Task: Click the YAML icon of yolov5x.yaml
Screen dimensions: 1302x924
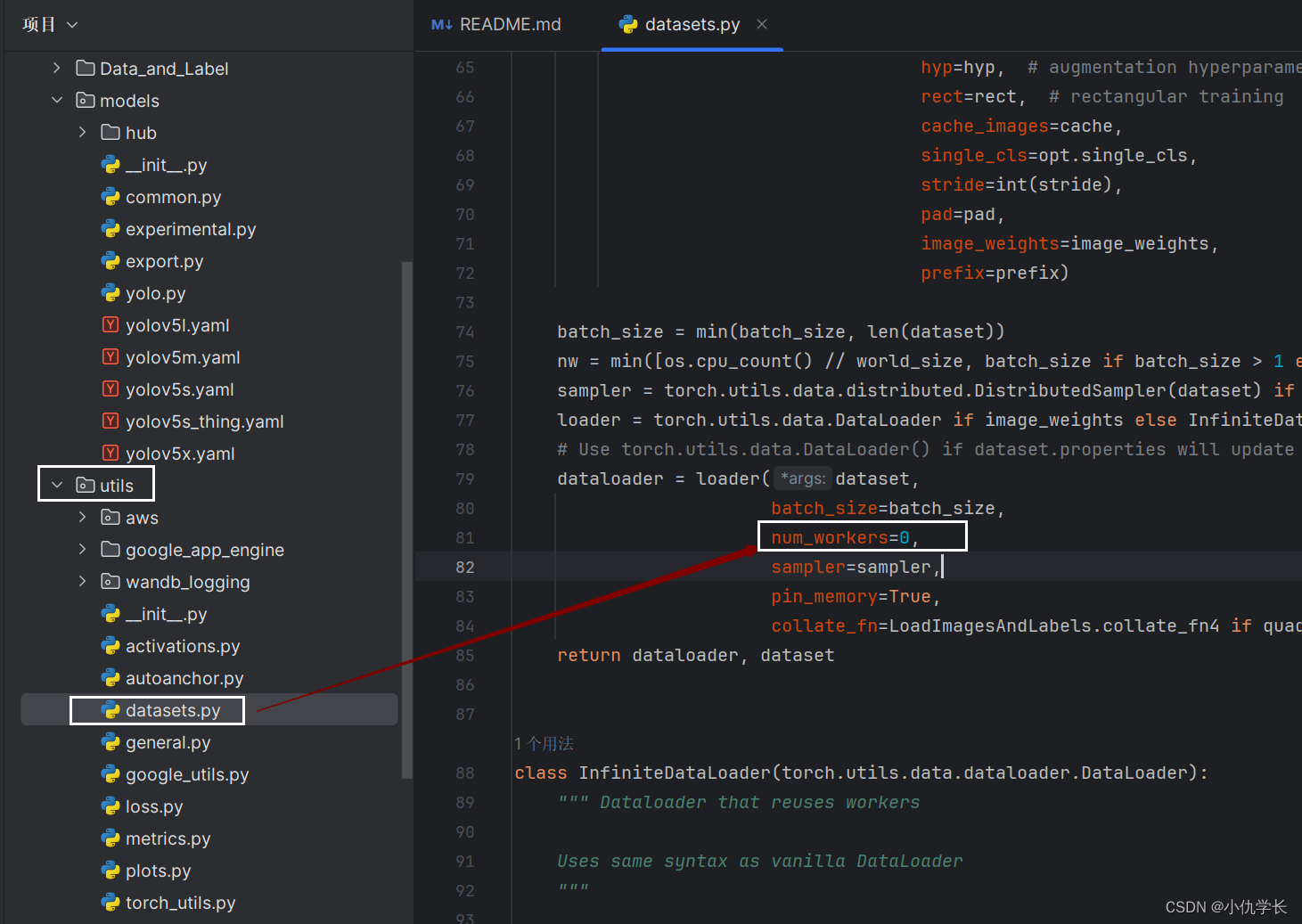Action: pyautogui.click(x=111, y=454)
